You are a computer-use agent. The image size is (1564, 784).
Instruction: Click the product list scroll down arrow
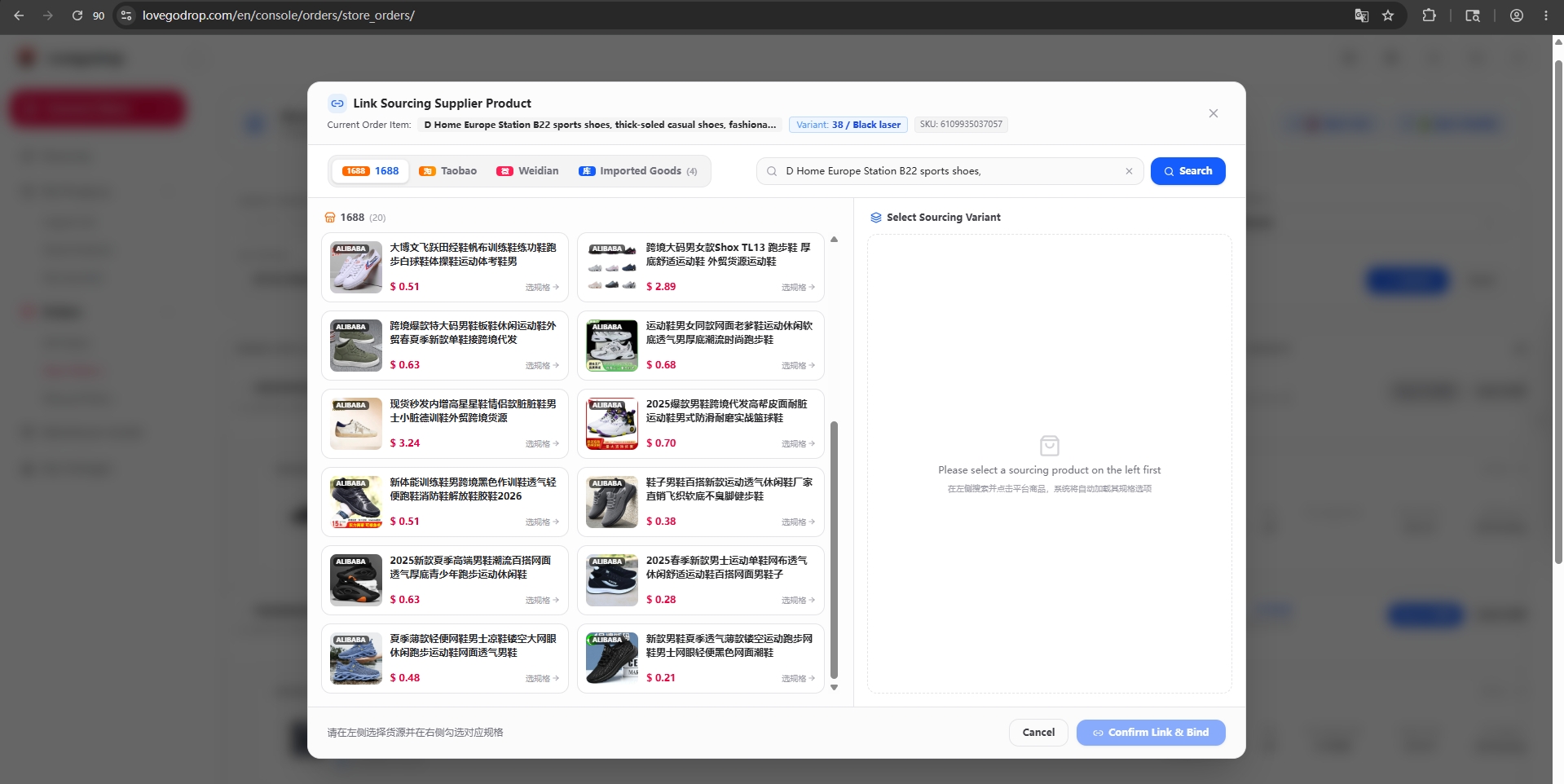click(x=834, y=688)
